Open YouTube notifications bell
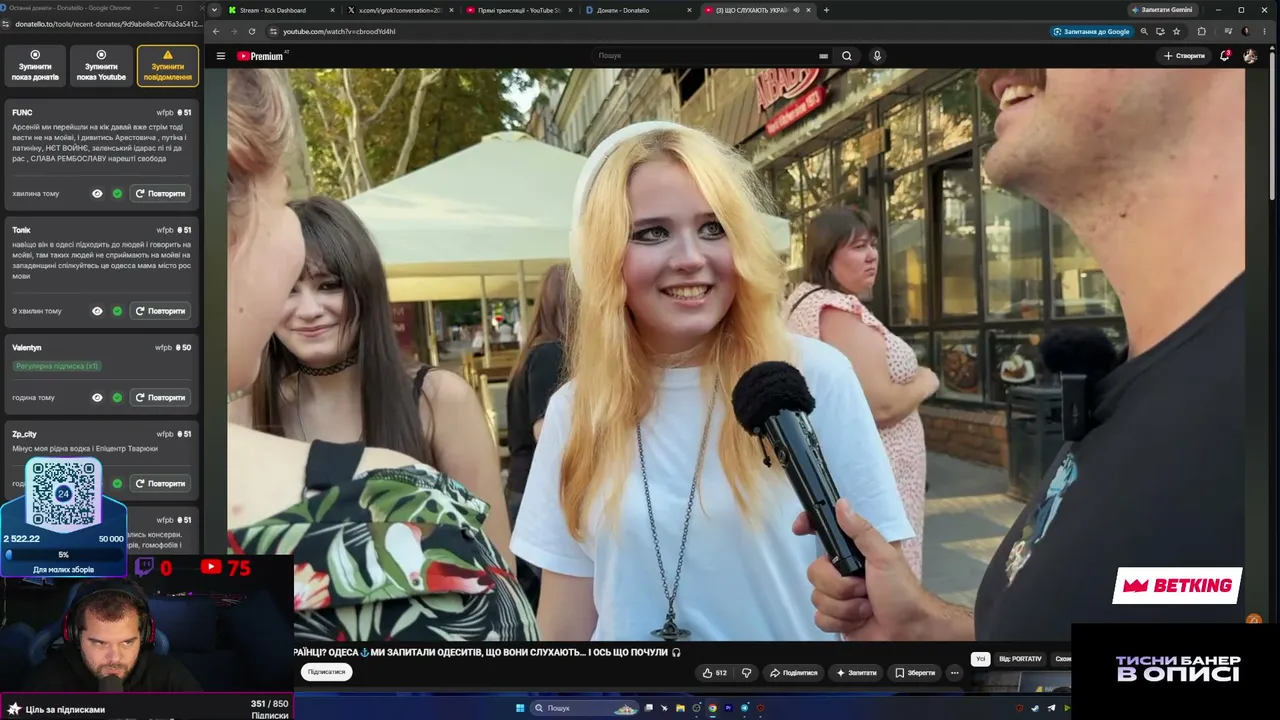 [x=1224, y=56]
